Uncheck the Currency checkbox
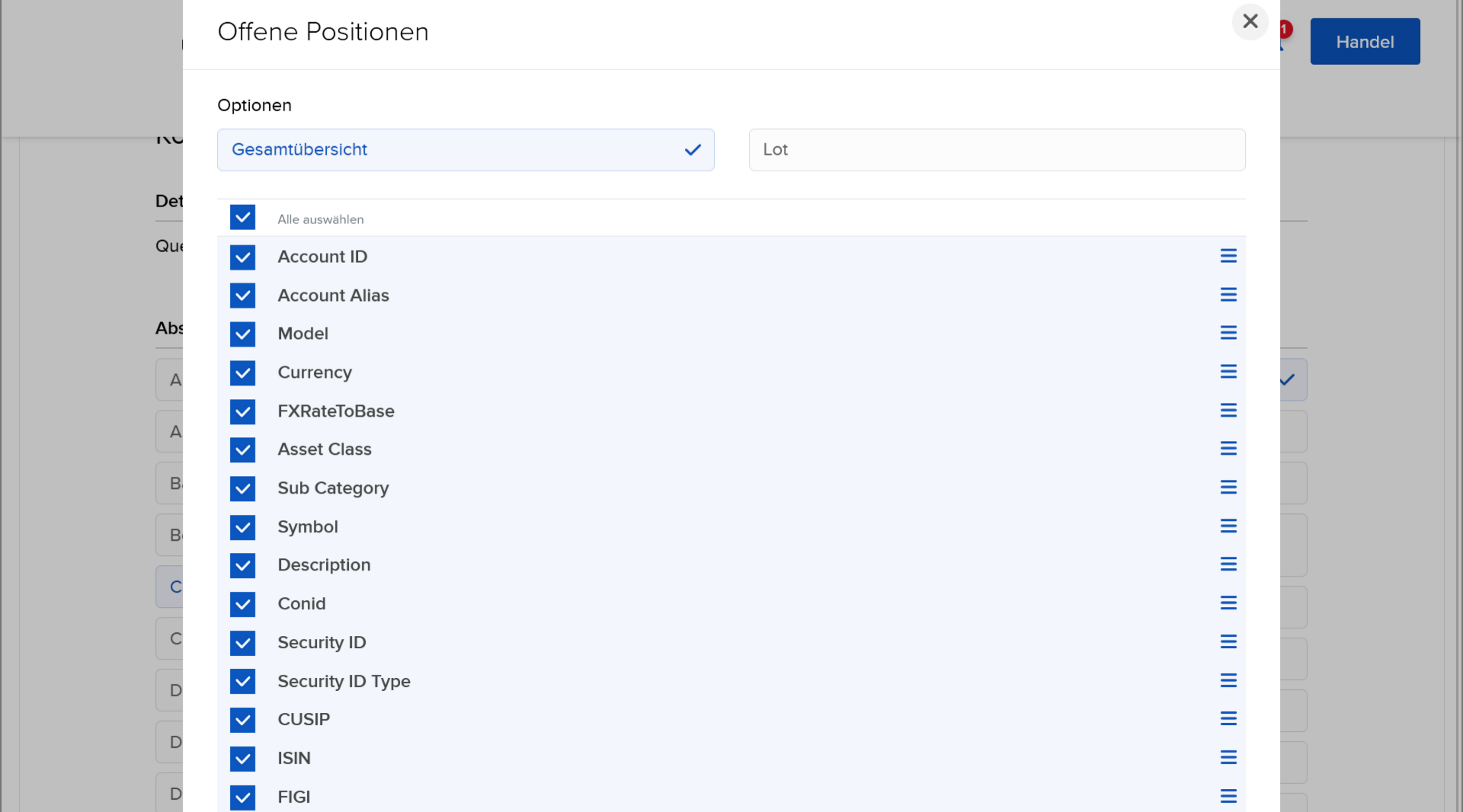1463x812 pixels. point(242,372)
